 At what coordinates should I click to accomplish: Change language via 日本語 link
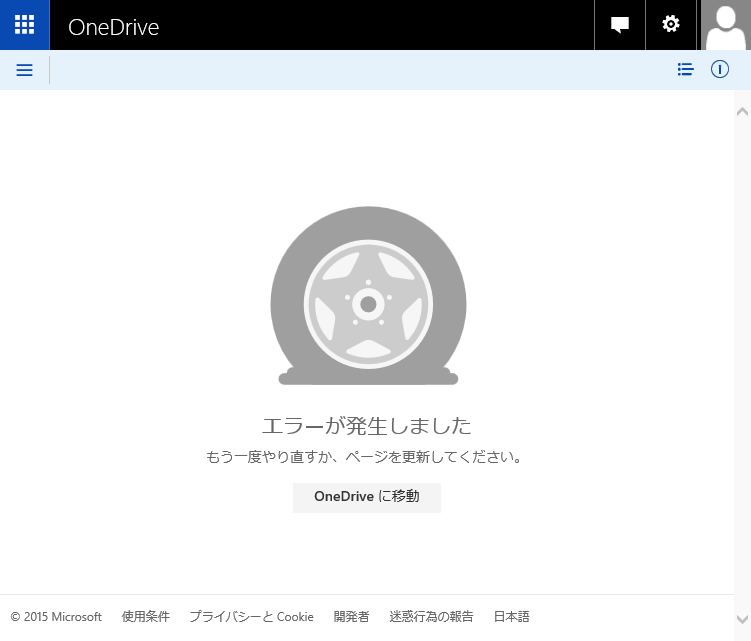click(511, 617)
